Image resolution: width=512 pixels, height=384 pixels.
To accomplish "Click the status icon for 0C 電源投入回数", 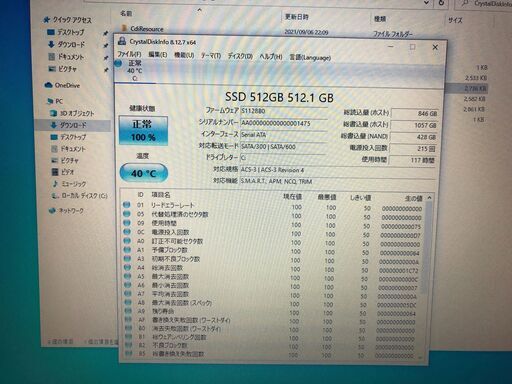I will tap(126, 232).
